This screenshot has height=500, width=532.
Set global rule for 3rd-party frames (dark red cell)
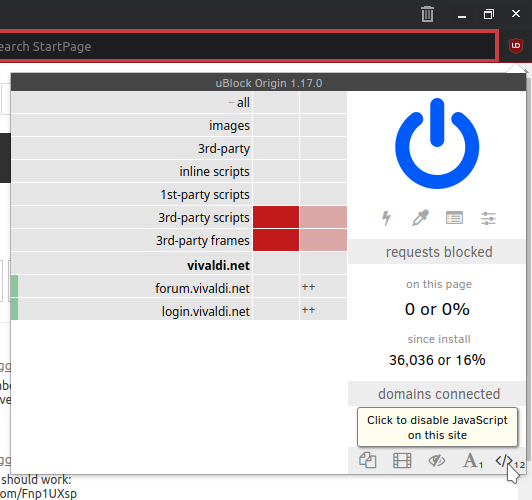point(276,240)
